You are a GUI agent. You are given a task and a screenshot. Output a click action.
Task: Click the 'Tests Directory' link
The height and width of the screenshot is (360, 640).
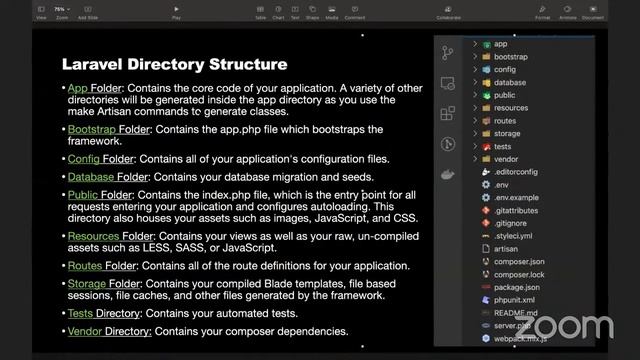pos(104,313)
